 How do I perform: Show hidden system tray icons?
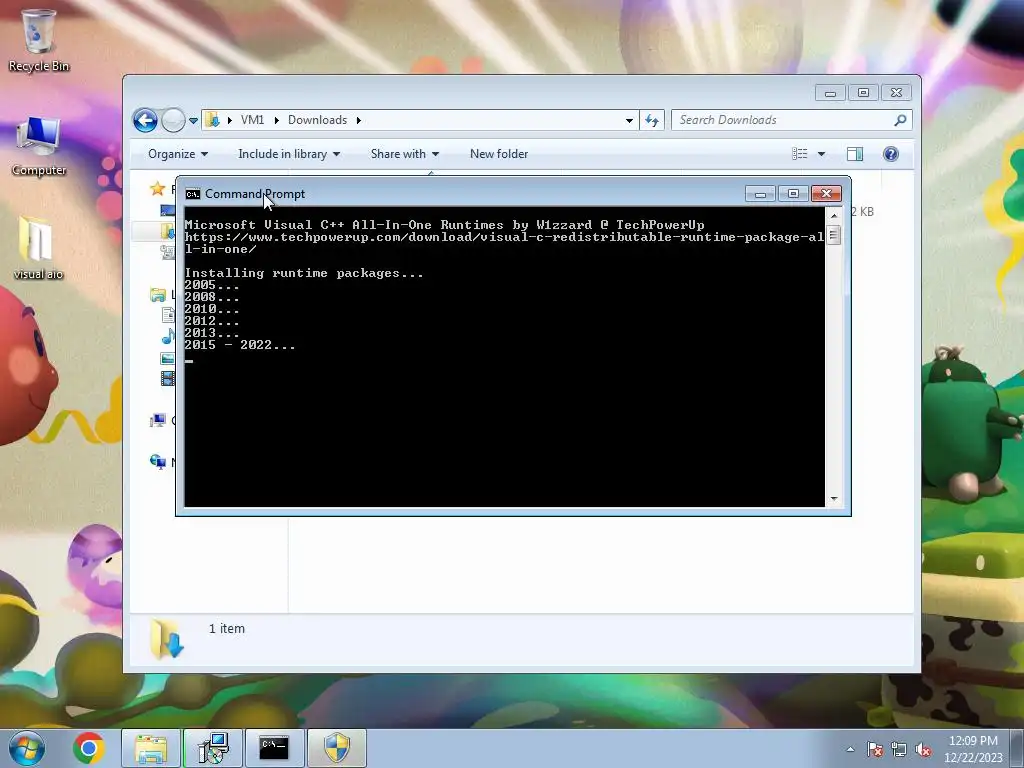point(850,750)
